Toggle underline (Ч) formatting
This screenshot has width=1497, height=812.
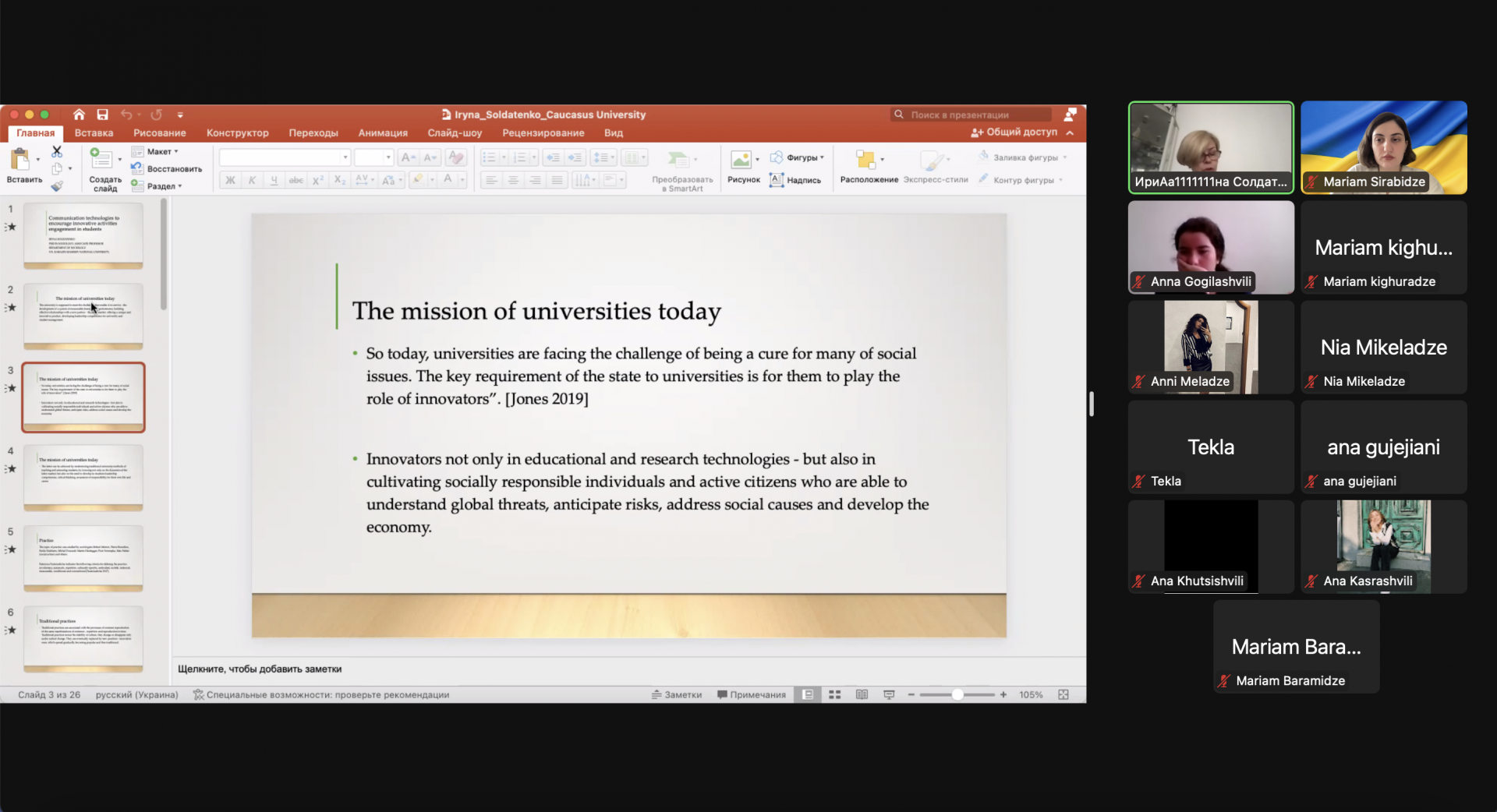click(x=274, y=180)
